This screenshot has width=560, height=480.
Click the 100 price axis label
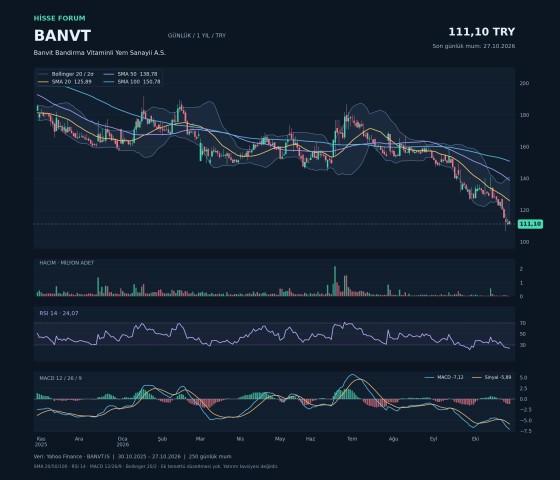[524, 242]
